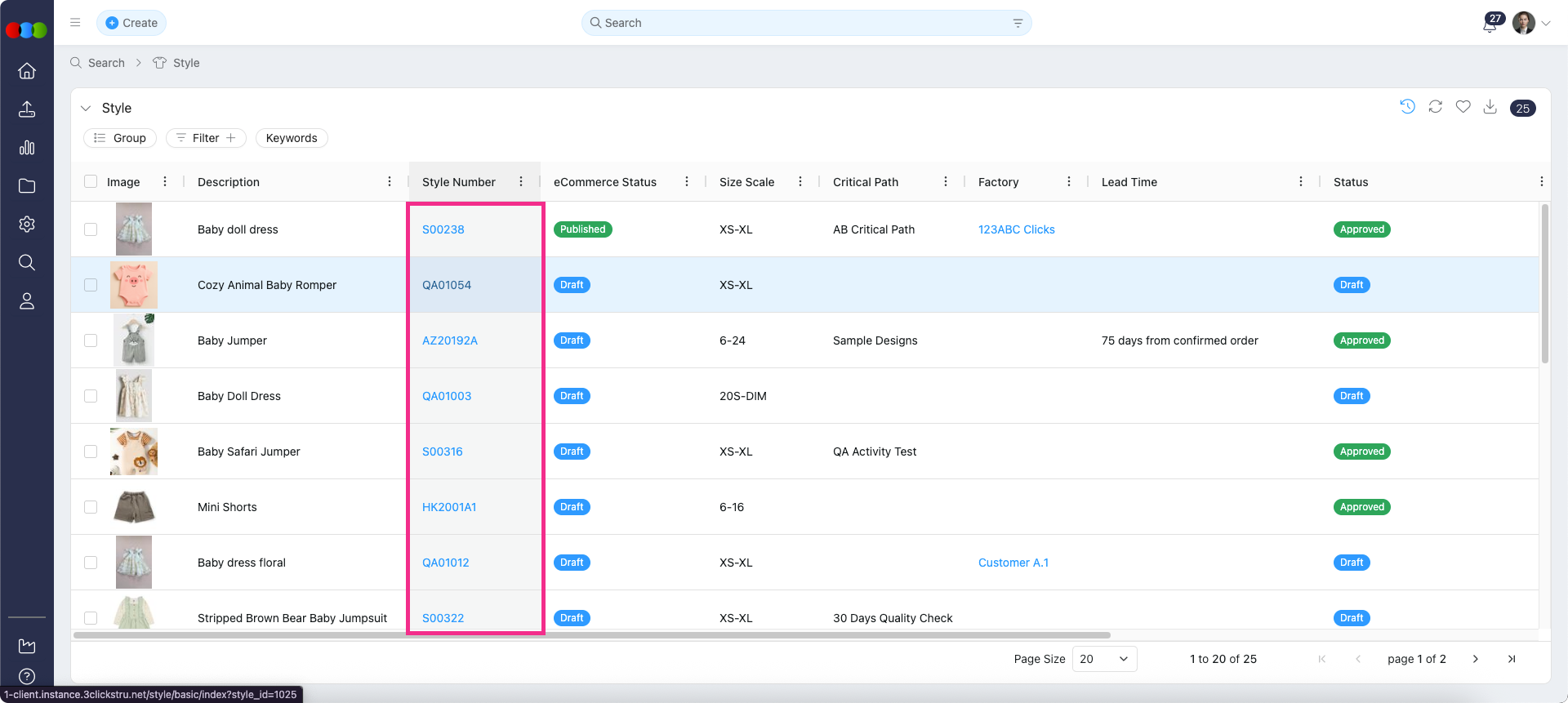Expand the user profile dropdown arrow
The image size is (1568, 703).
[x=1546, y=24]
